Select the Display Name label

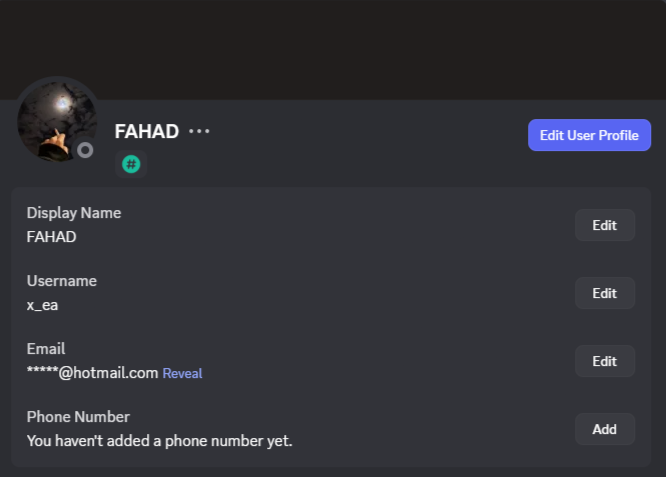73,213
